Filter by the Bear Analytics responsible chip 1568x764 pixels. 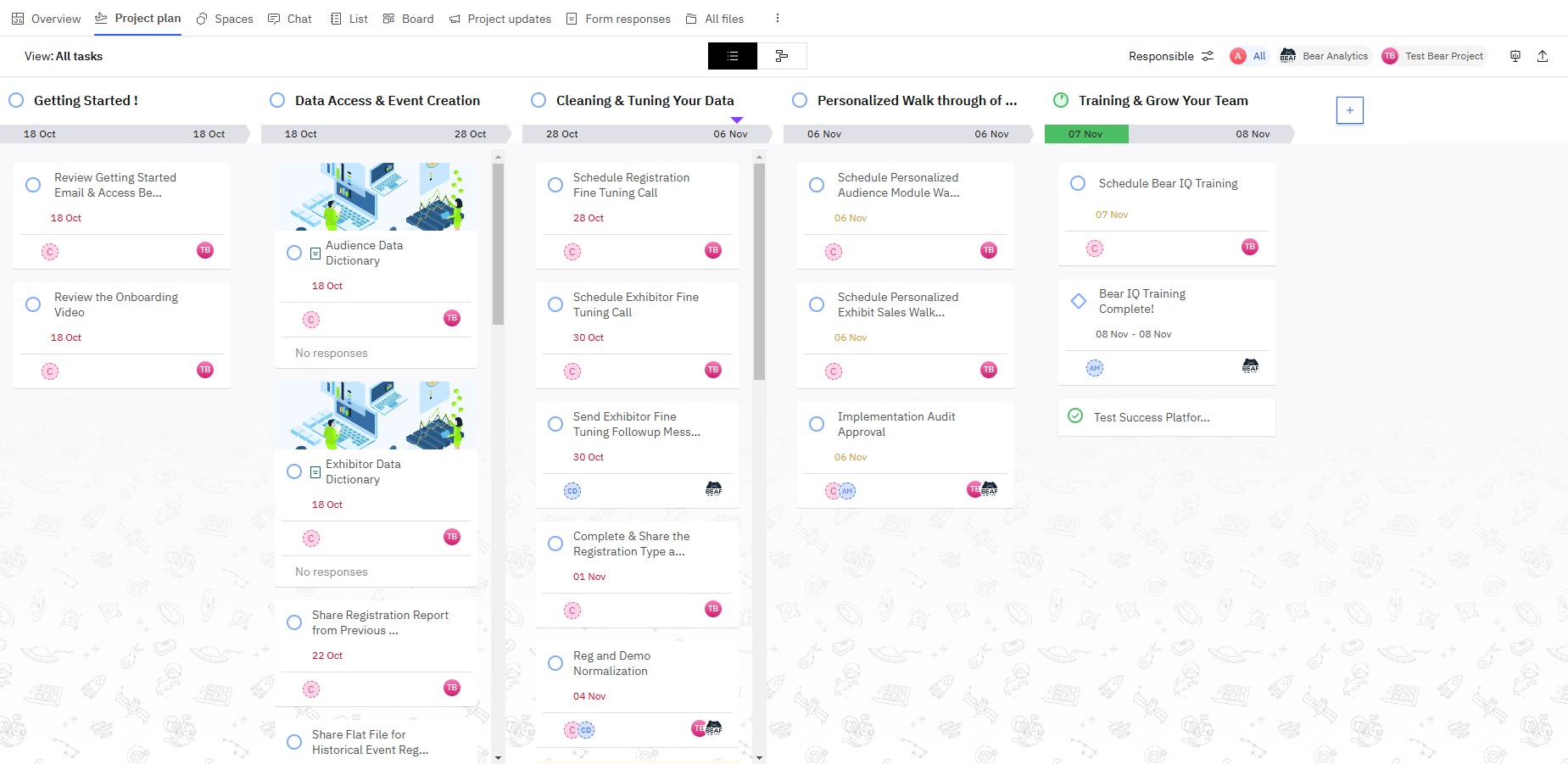(1325, 56)
